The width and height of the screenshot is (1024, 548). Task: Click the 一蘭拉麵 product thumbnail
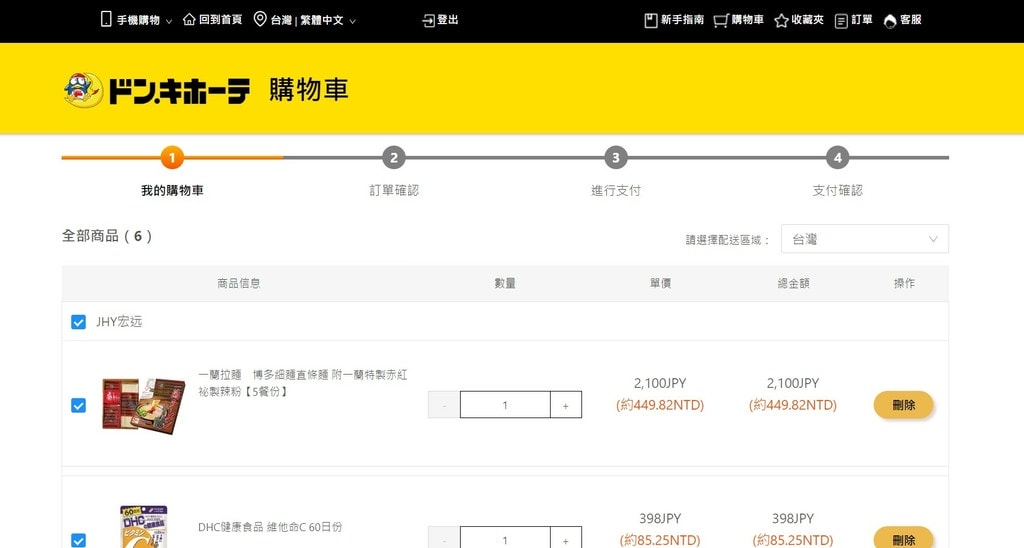pyautogui.click(x=144, y=405)
